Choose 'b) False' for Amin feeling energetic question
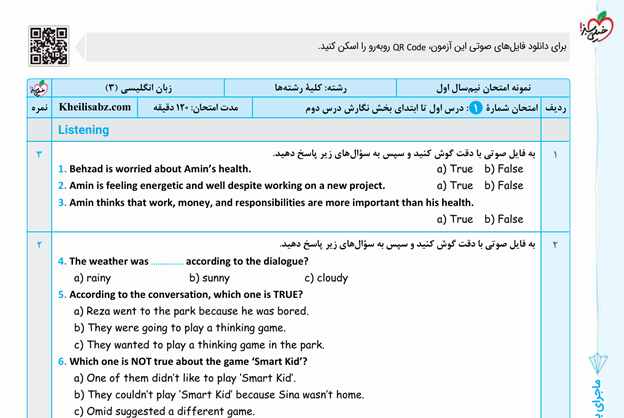Screen dimensions: 624x418 504,186
